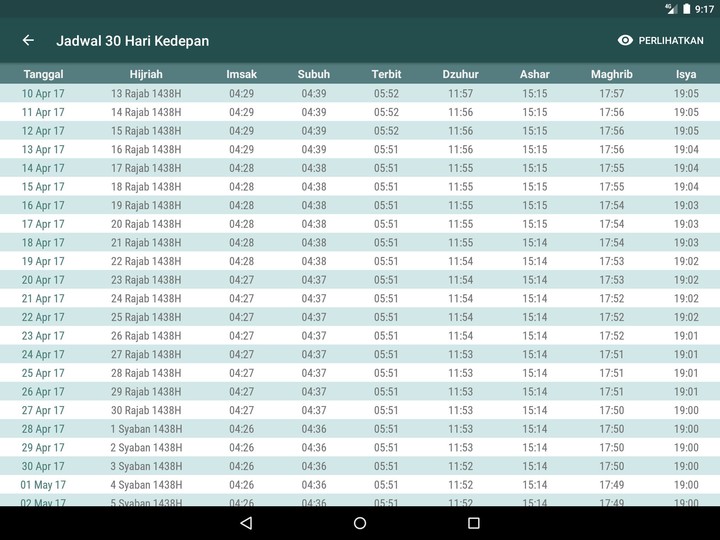Tap the Maghrib column header

pyautogui.click(x=611, y=75)
